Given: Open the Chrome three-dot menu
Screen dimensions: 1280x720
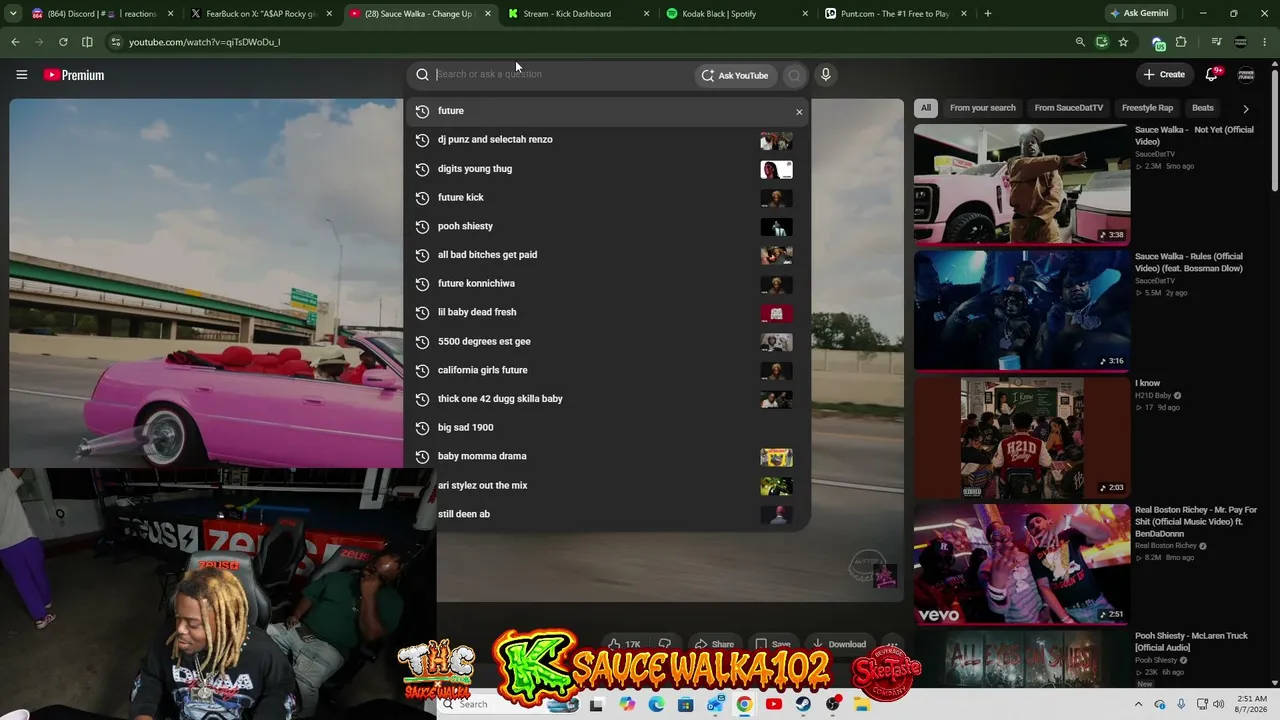Looking at the screenshot, I should pyautogui.click(x=1265, y=42).
